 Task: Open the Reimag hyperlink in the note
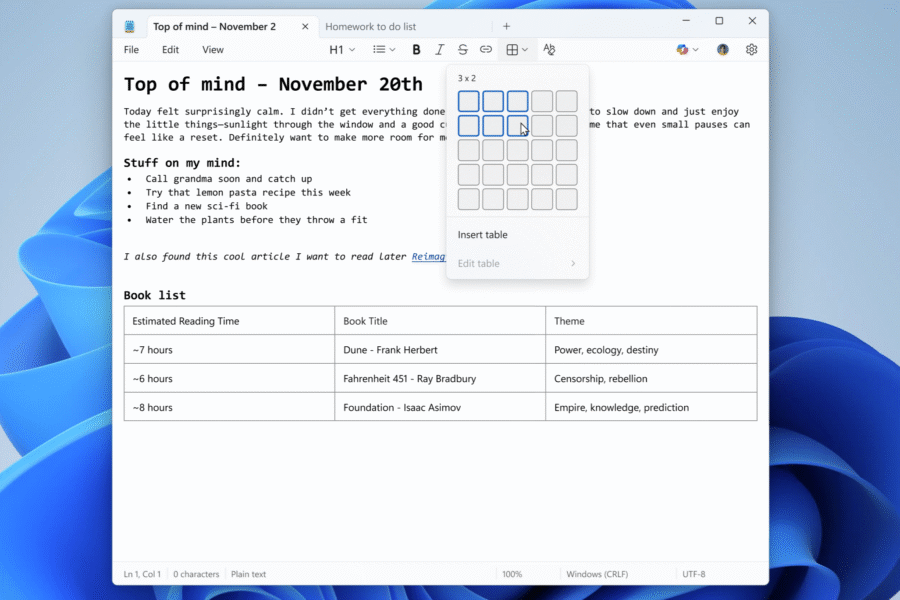[428, 256]
